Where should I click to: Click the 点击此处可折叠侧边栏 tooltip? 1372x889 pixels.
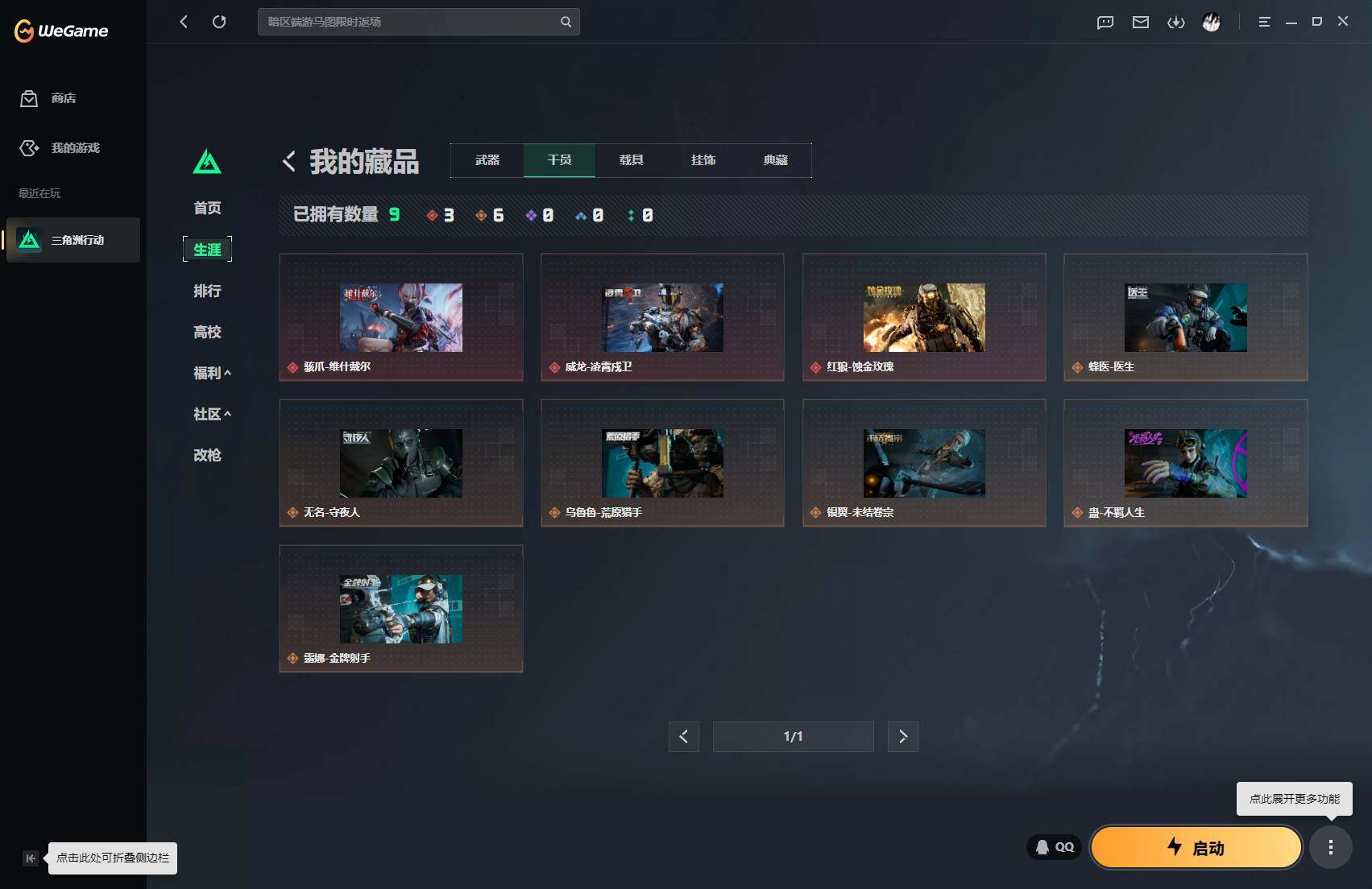(113, 858)
